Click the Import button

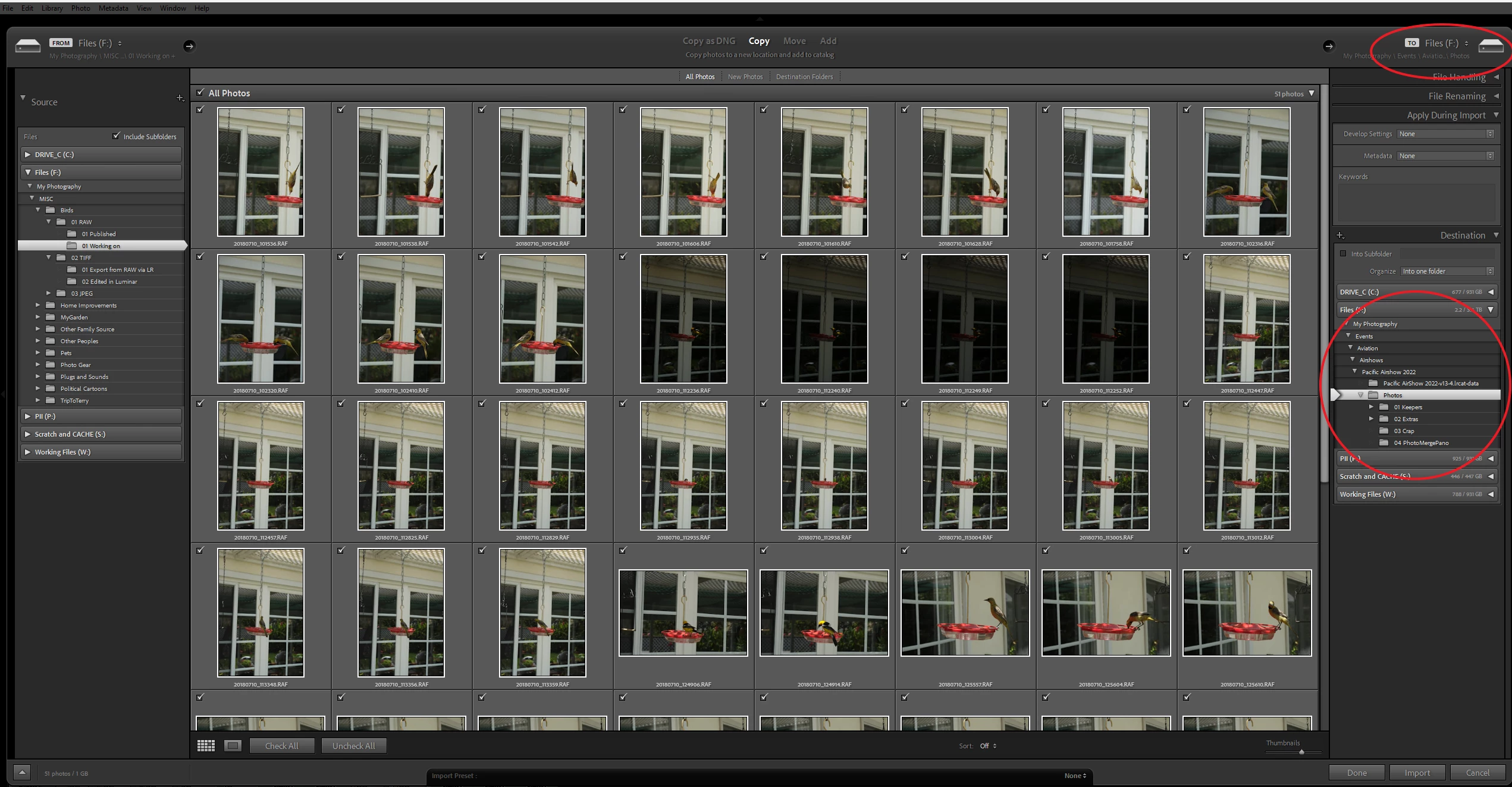tap(1417, 773)
